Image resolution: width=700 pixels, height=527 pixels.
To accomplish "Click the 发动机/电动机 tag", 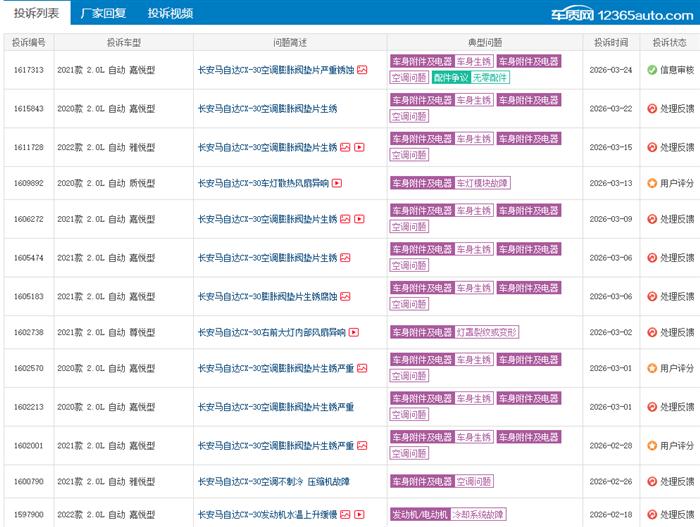I will 419,515.
